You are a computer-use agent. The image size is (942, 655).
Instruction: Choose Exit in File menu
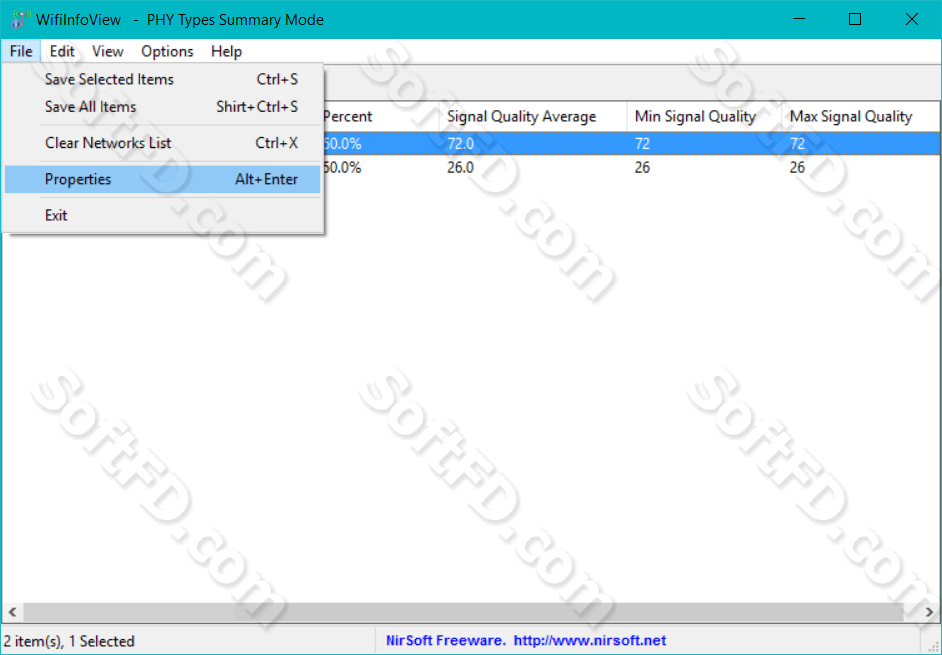coord(162,215)
